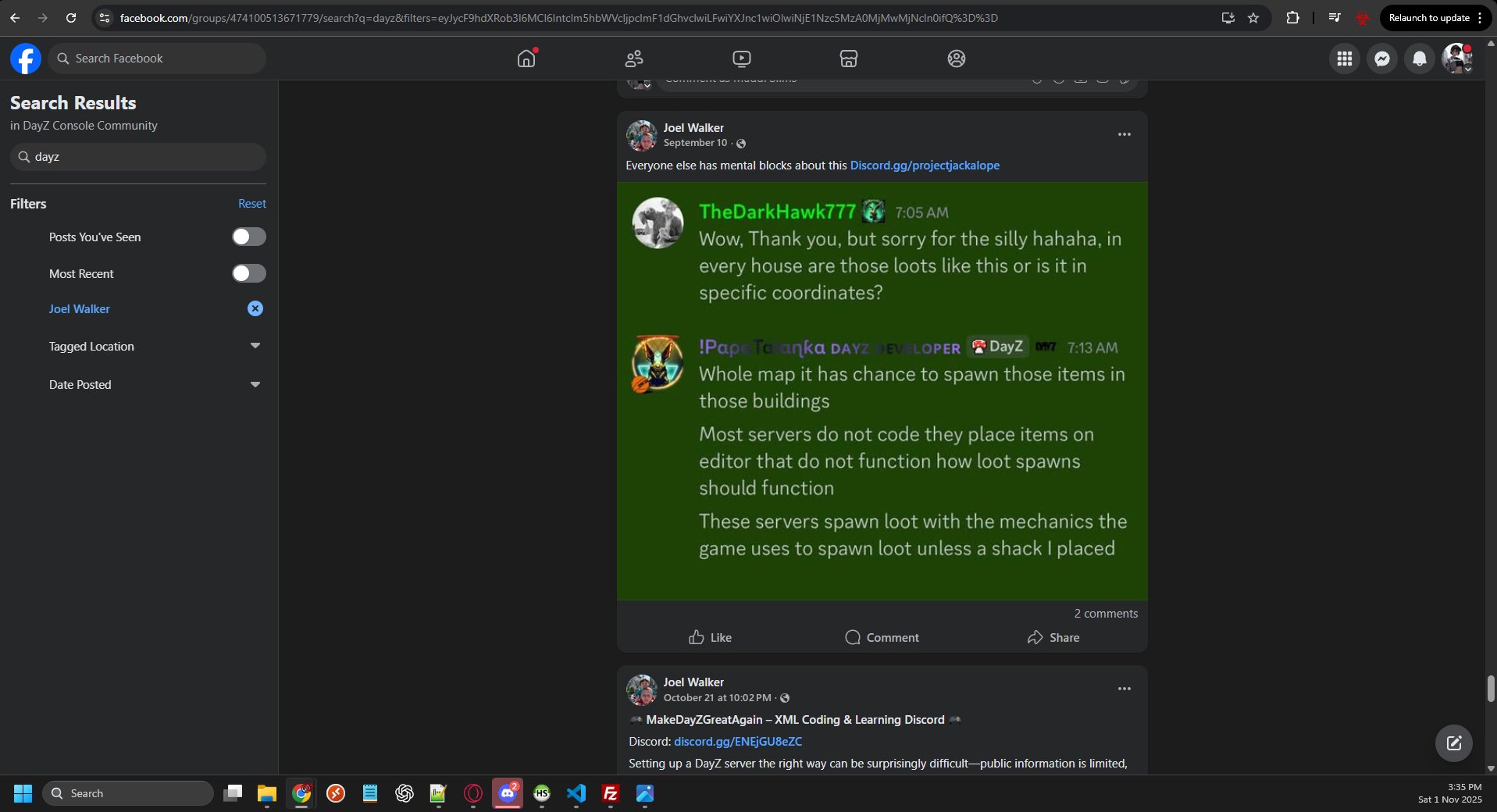Remove the Joel Walker filter
The width and height of the screenshot is (1497, 812).
(x=255, y=308)
